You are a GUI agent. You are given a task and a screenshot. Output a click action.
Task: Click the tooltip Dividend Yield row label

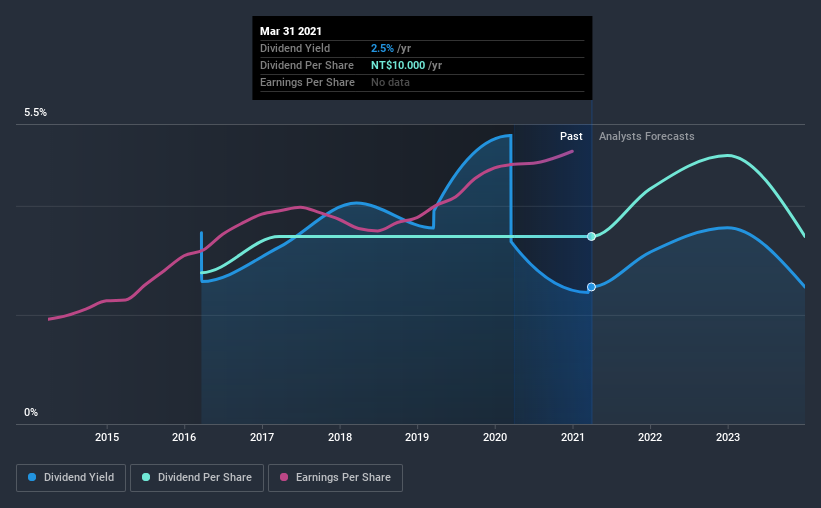point(295,48)
